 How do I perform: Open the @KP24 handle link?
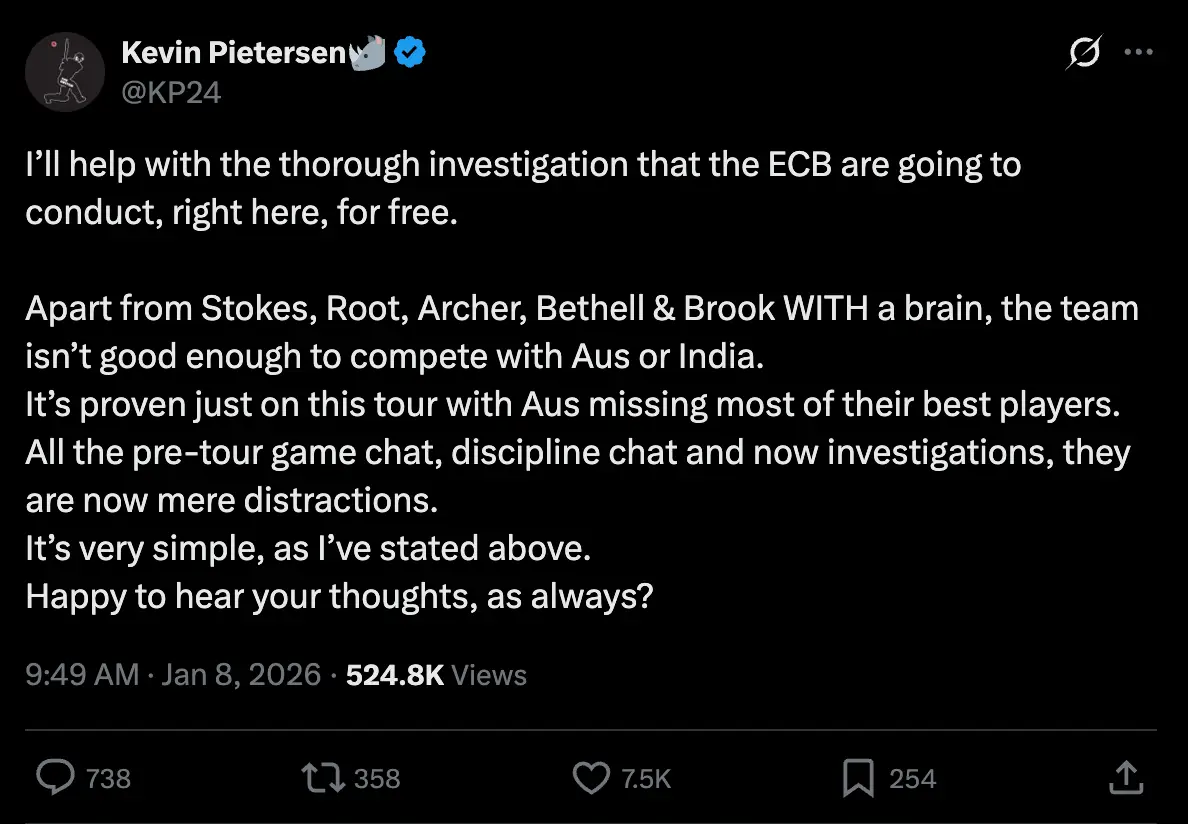click(171, 92)
